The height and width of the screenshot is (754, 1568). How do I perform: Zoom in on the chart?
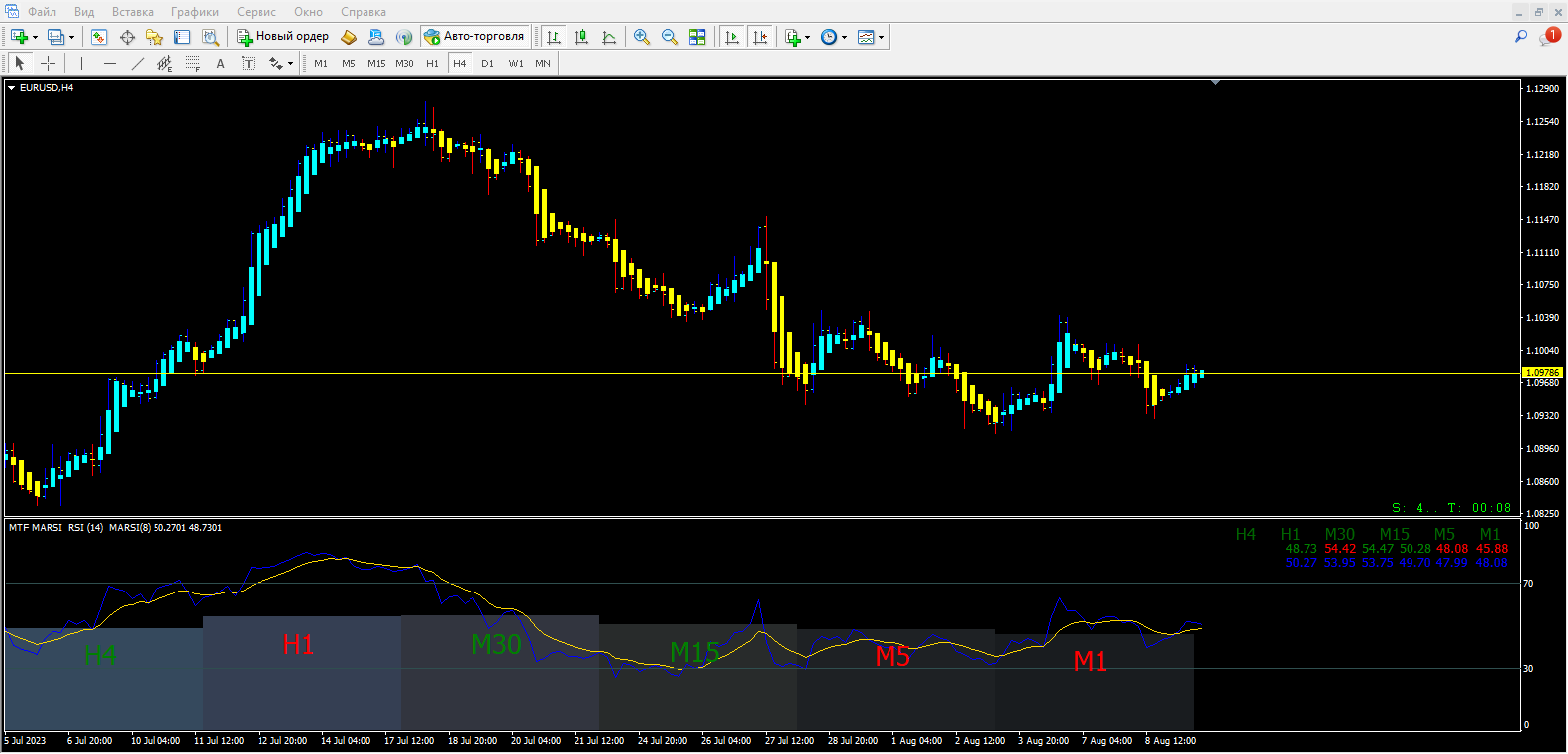642,37
